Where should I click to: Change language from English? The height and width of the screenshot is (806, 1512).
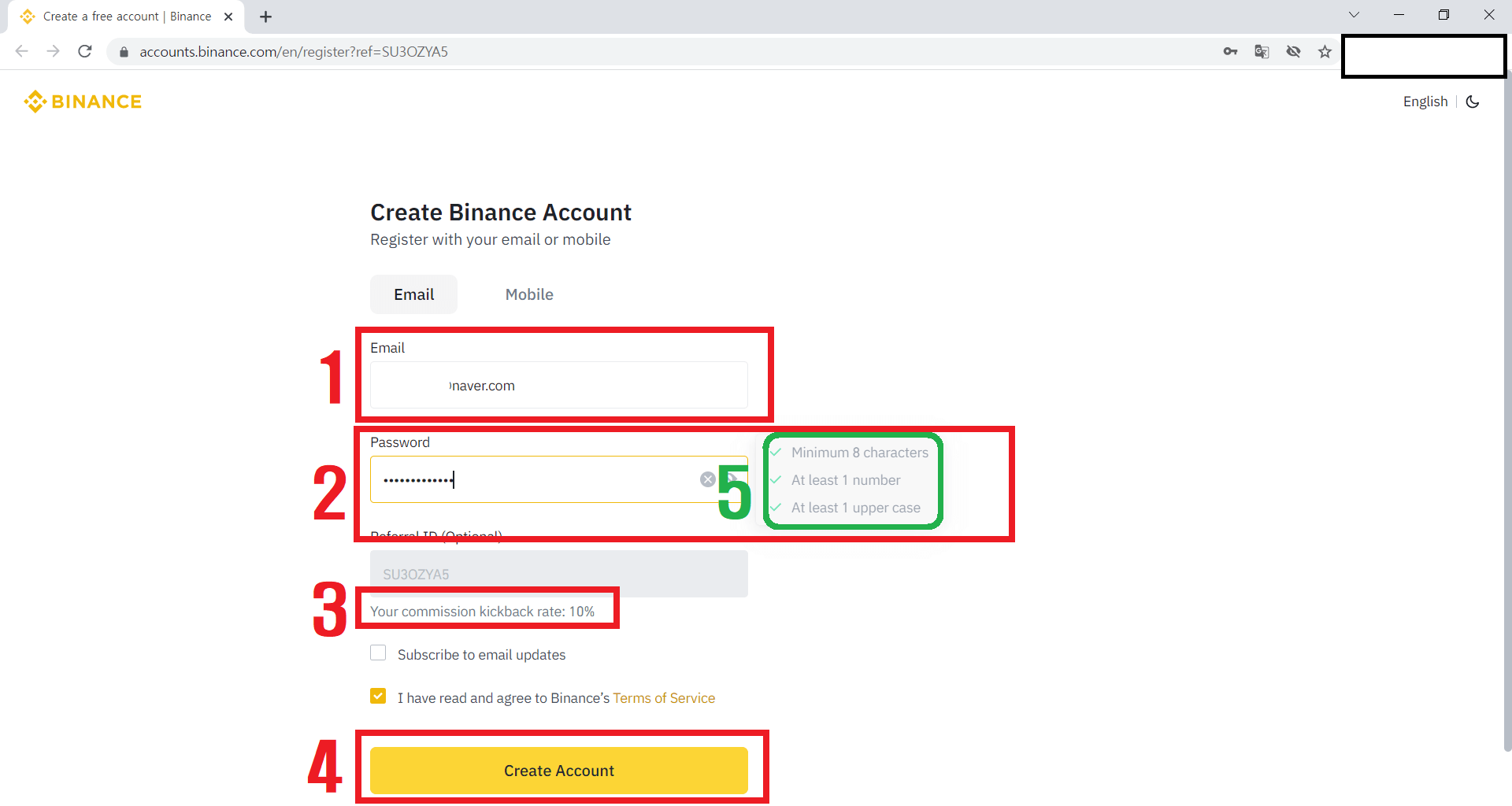pyautogui.click(x=1425, y=102)
